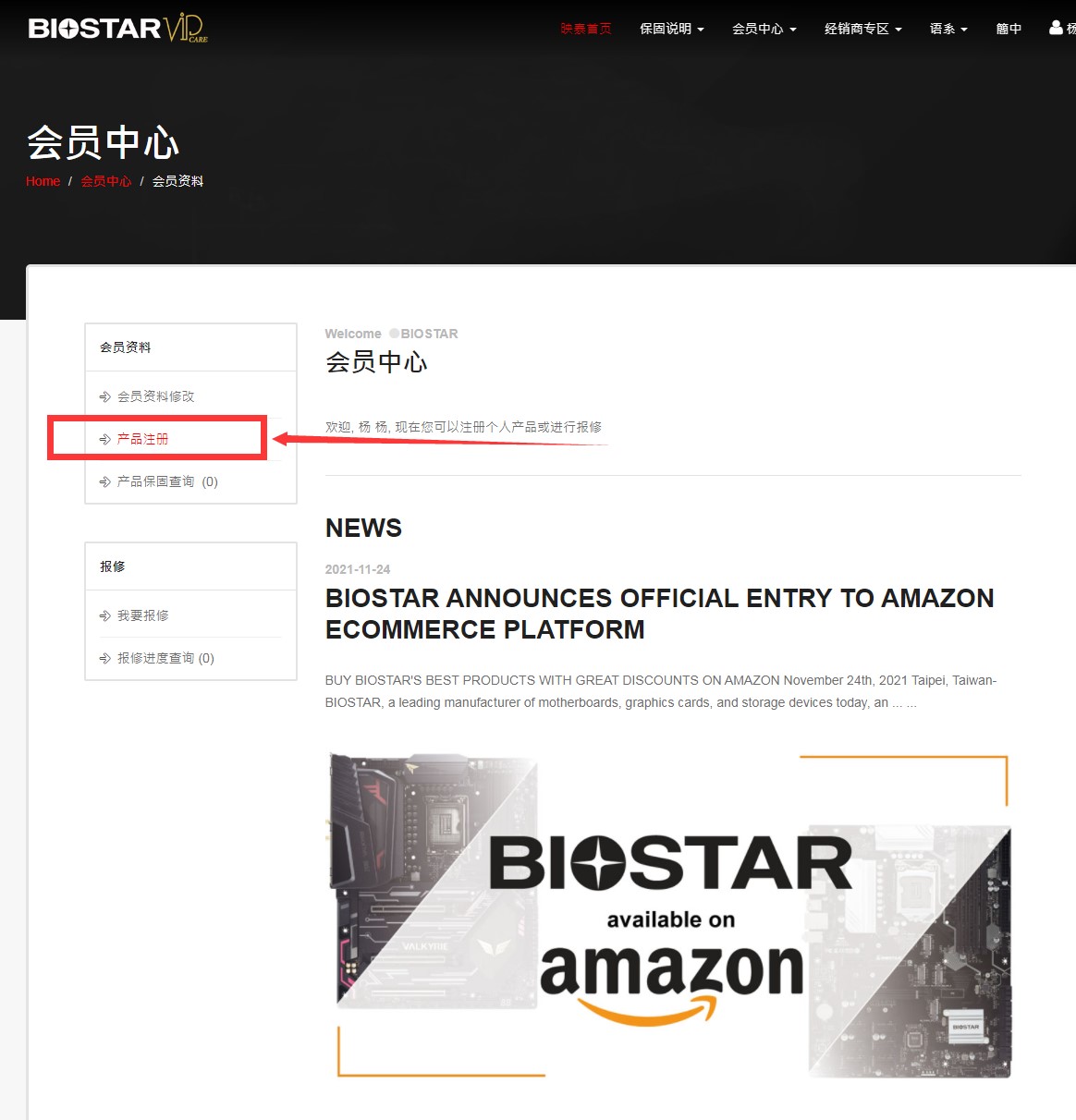Click the 欢迎 welcome message line
Screen dimensions: 1076x1120
click(x=463, y=427)
